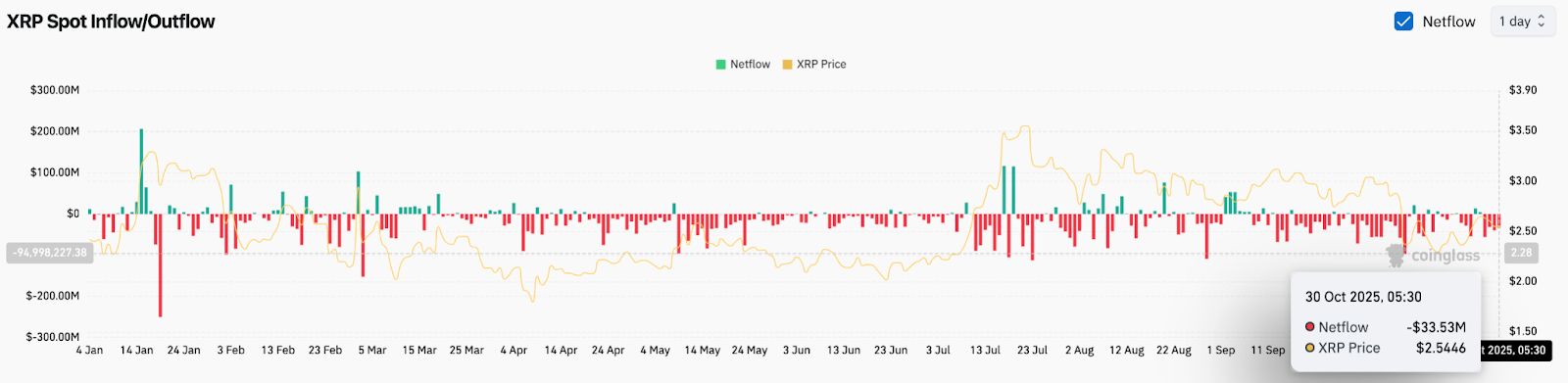Click the 4 Apr date label
1568x383 pixels.
(x=514, y=350)
